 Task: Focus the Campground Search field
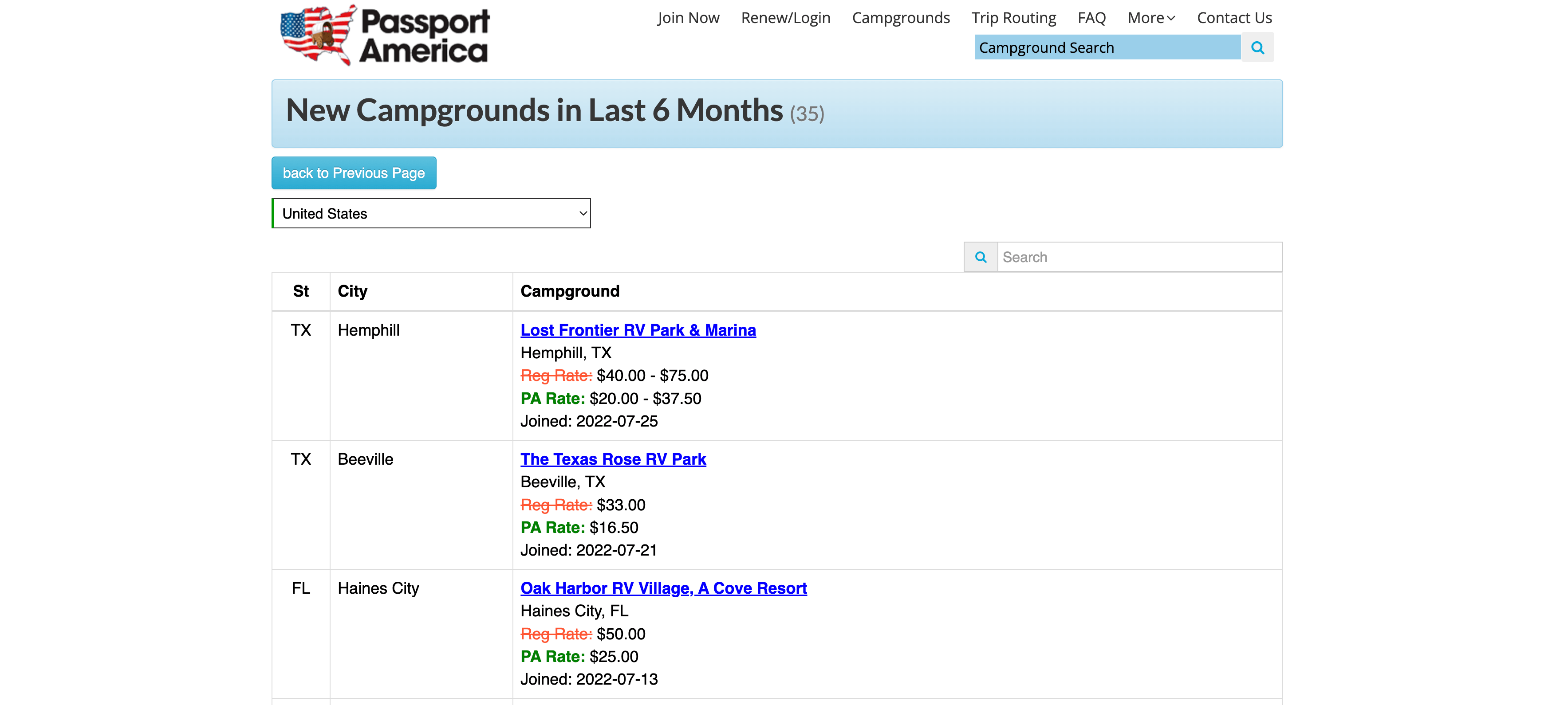(1107, 47)
